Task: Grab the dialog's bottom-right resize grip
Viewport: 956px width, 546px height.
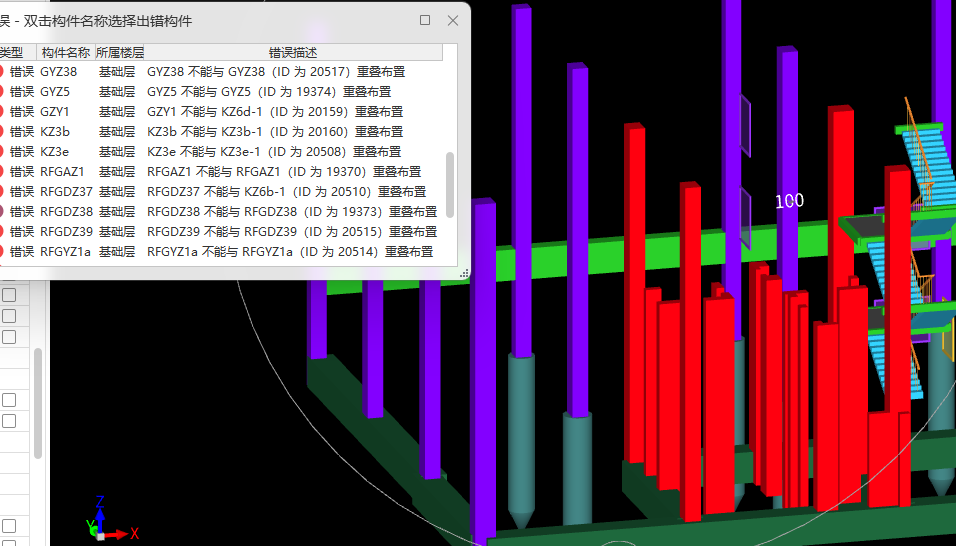Action: tap(464, 274)
